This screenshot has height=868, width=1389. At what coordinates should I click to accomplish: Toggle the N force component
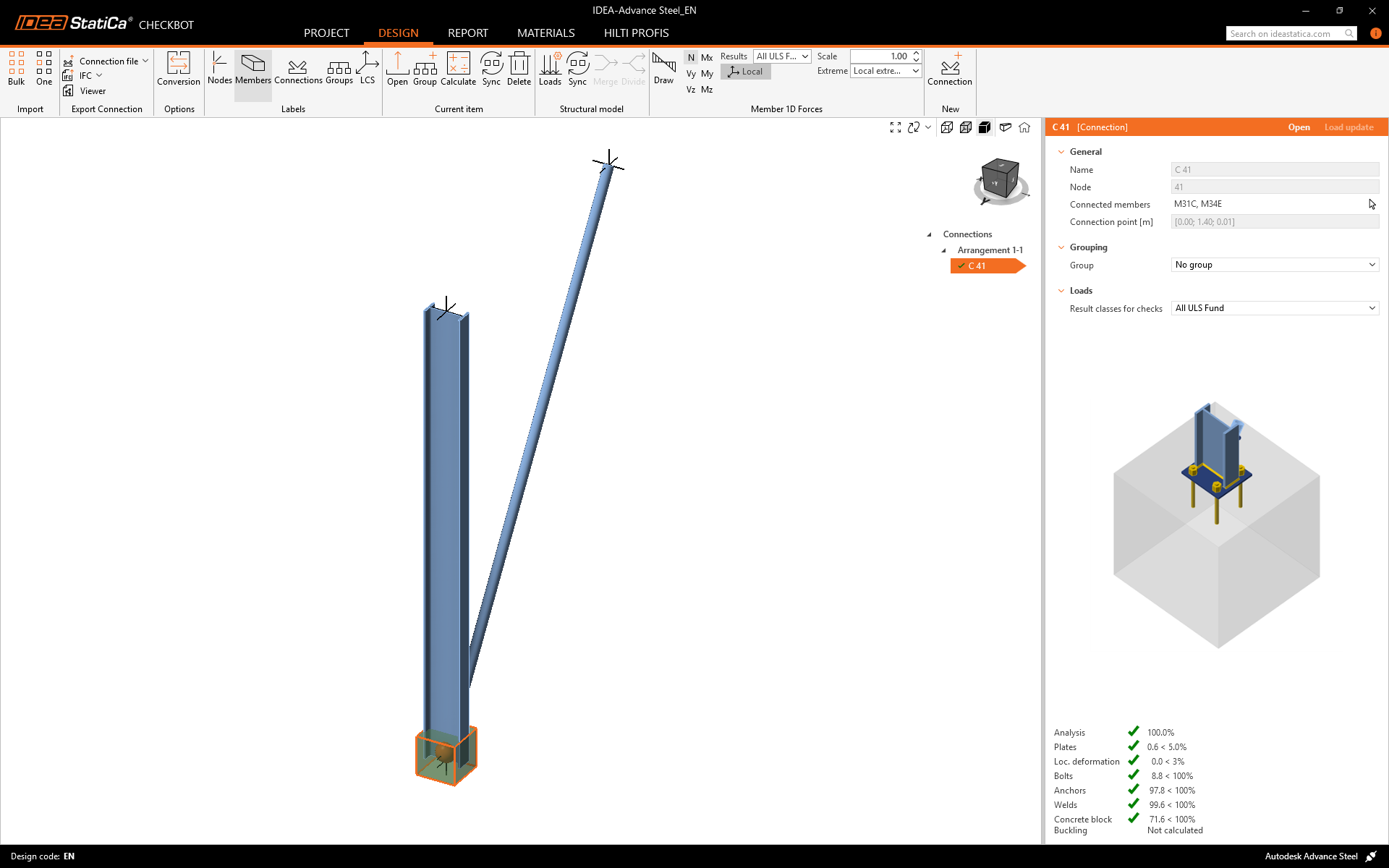(x=691, y=57)
